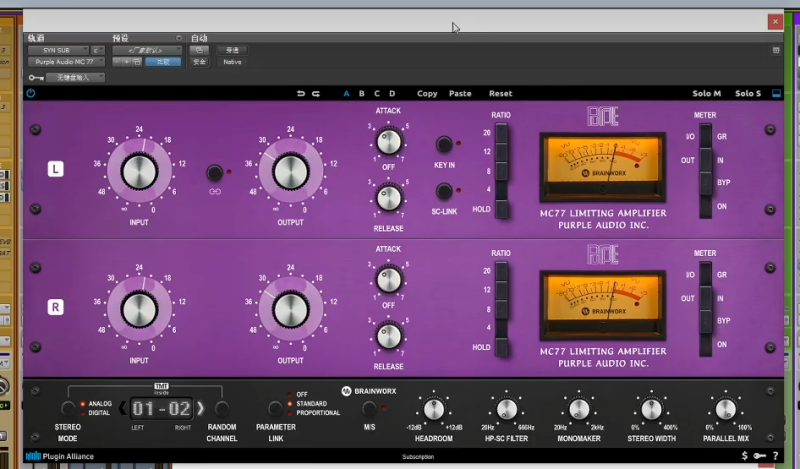Open the insert slot 'c' dropdown
Viewport: 800px width, 469px height.
[x=97, y=50]
